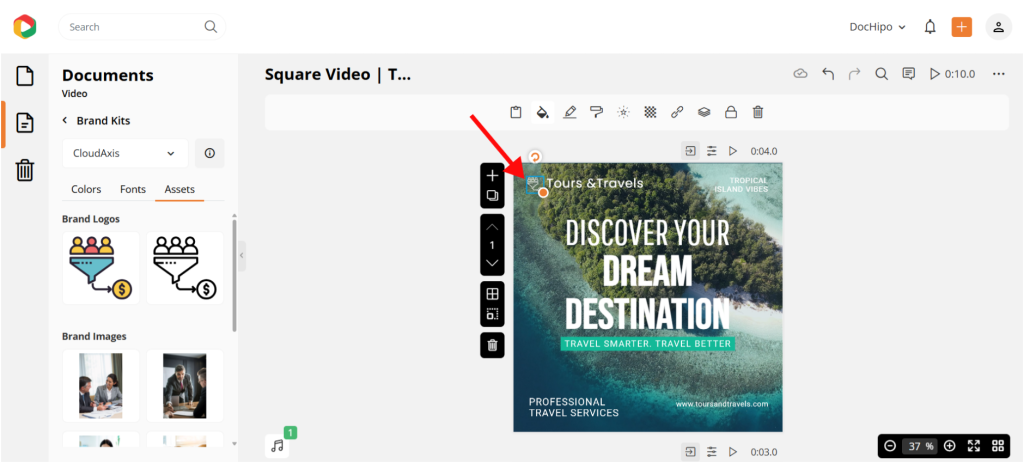
Task: Play the full video preview 0:10.0
Action: [x=953, y=74]
